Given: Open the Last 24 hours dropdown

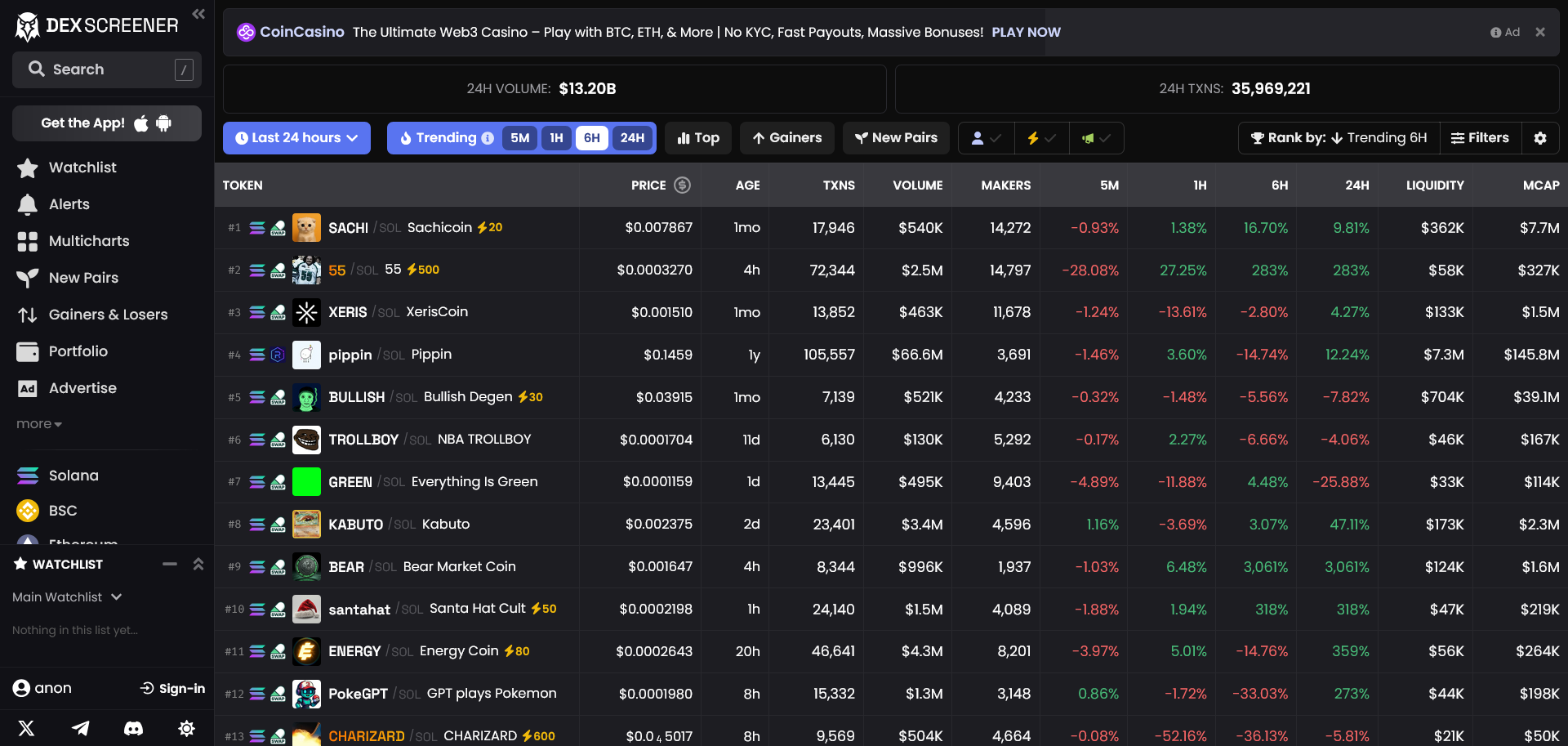Looking at the screenshot, I should (x=296, y=138).
